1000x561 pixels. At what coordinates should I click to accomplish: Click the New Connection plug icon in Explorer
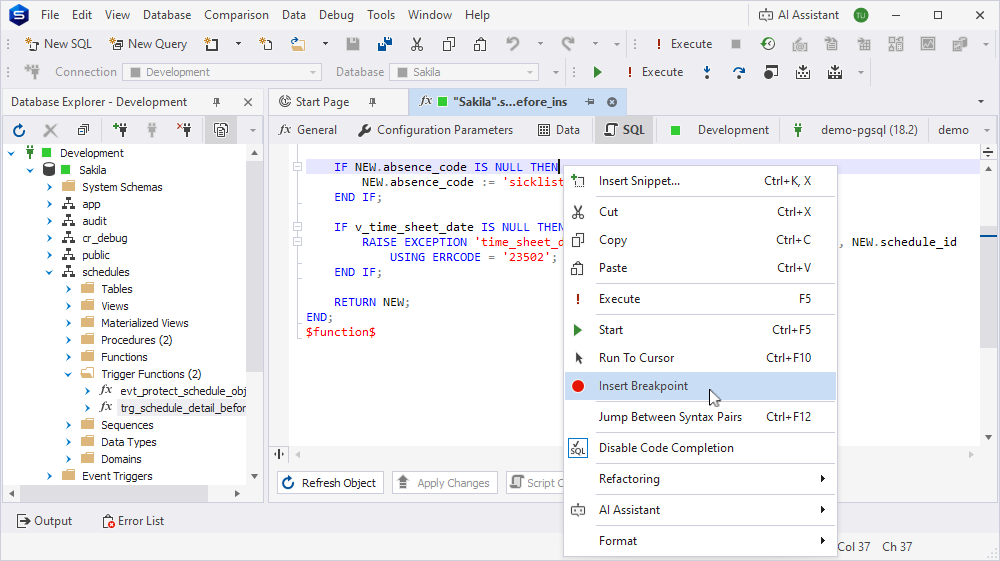coord(119,130)
